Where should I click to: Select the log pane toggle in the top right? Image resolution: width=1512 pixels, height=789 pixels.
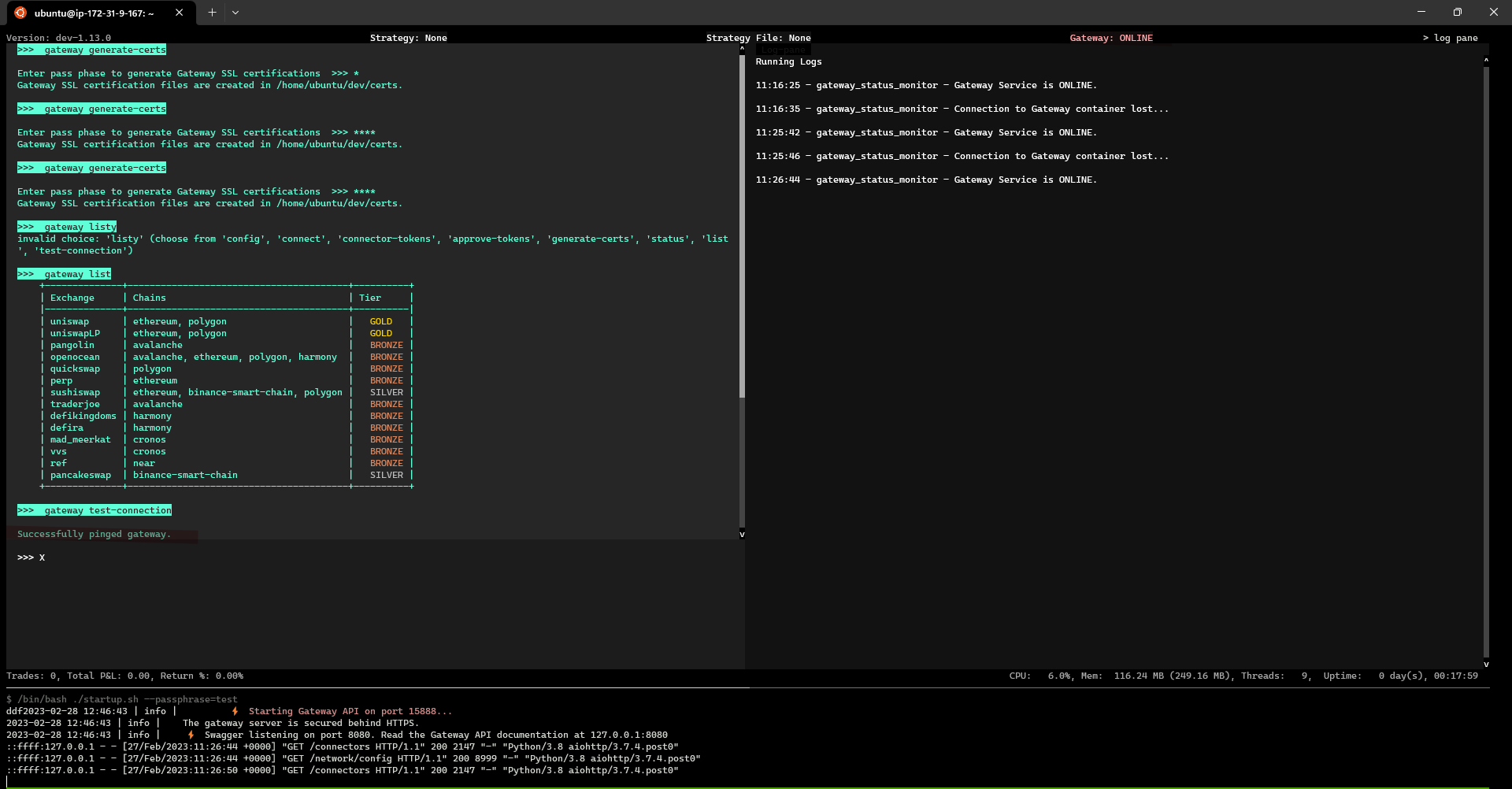point(1451,37)
